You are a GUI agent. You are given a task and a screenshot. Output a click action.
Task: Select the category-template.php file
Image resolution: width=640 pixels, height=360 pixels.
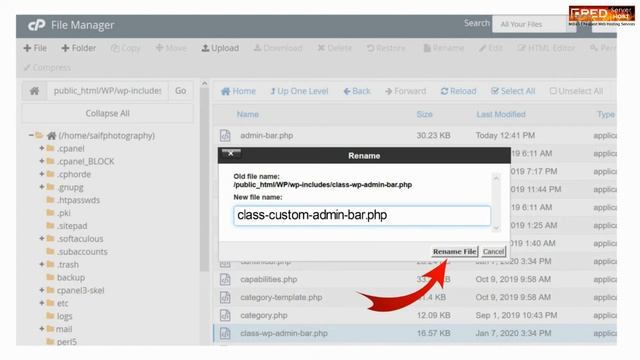(281, 297)
